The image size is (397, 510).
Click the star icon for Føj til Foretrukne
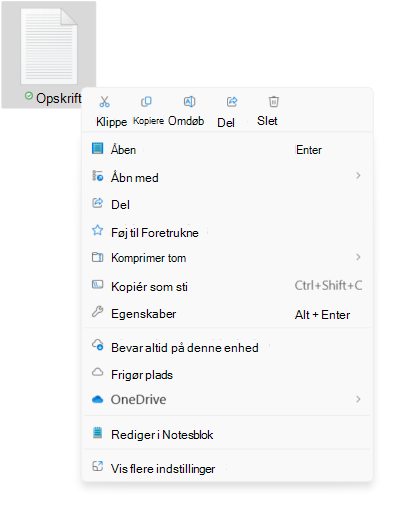pos(98,230)
